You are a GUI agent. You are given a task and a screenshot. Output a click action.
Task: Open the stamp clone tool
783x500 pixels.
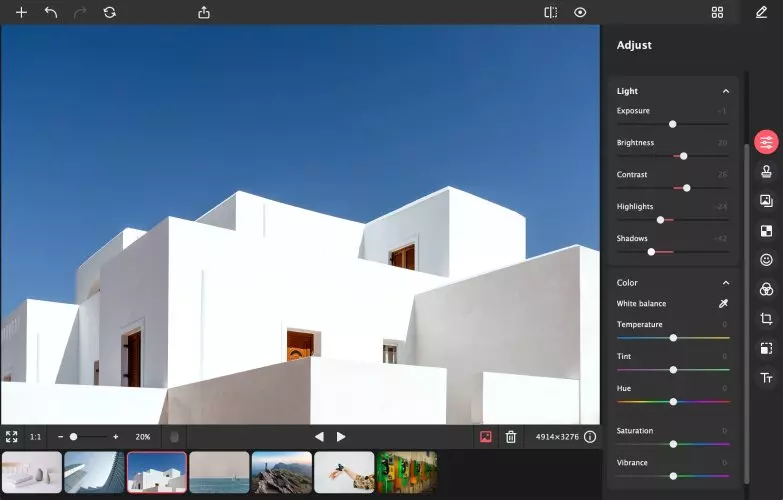coord(766,172)
